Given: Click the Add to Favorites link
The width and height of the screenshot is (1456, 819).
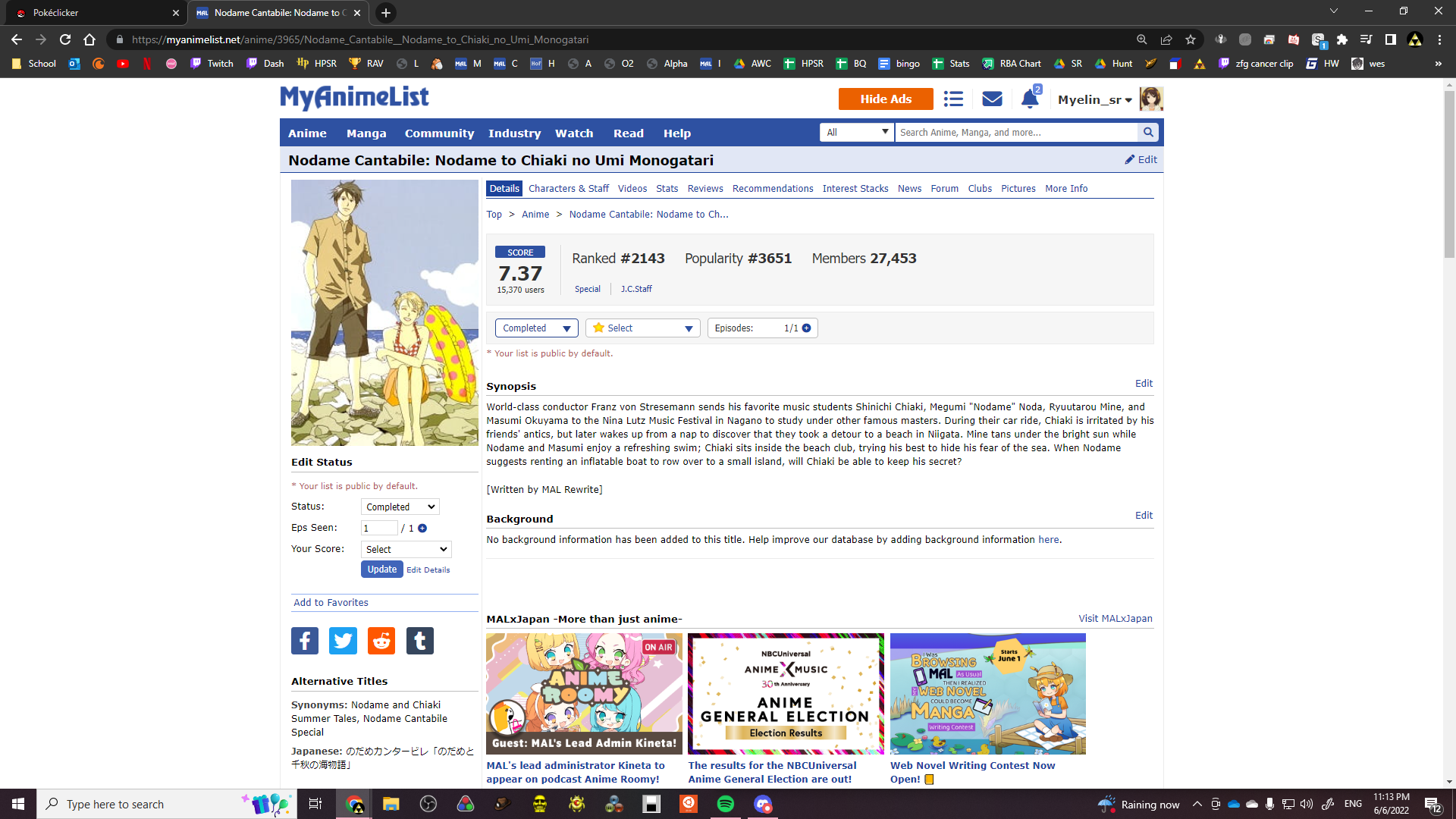Looking at the screenshot, I should [331, 603].
